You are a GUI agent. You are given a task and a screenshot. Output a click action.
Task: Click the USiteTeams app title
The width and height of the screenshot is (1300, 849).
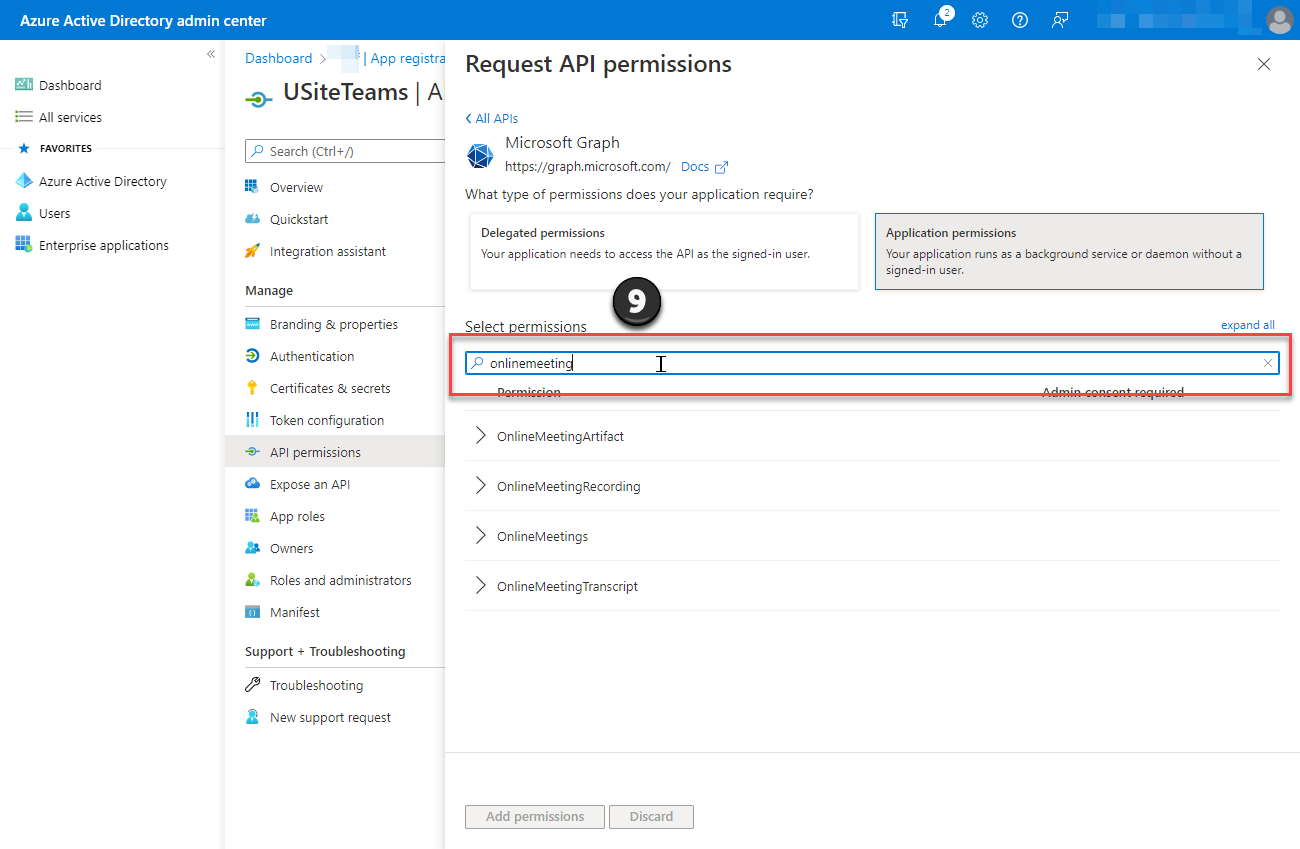tap(346, 92)
